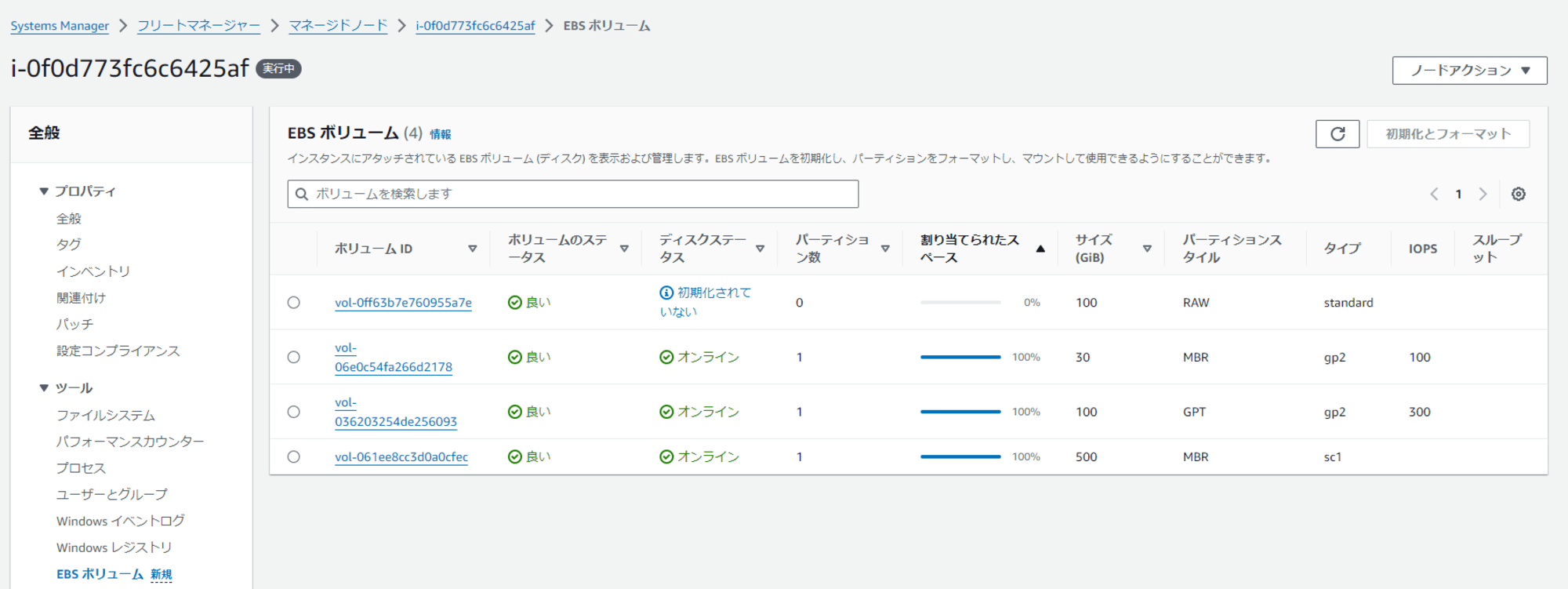Select radio button for vol-0ff63b7e760955a7e
The height and width of the screenshot is (589, 1568).
(x=294, y=303)
